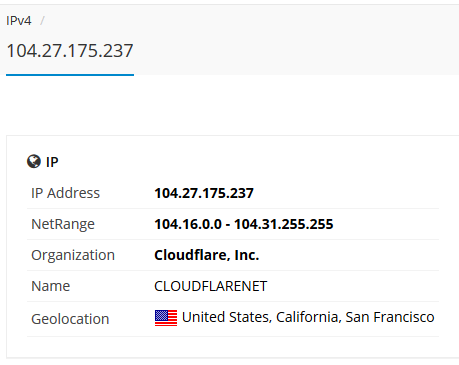Click the globe icon beside IP
Viewport: 459px width, 365px height.
[34, 162]
